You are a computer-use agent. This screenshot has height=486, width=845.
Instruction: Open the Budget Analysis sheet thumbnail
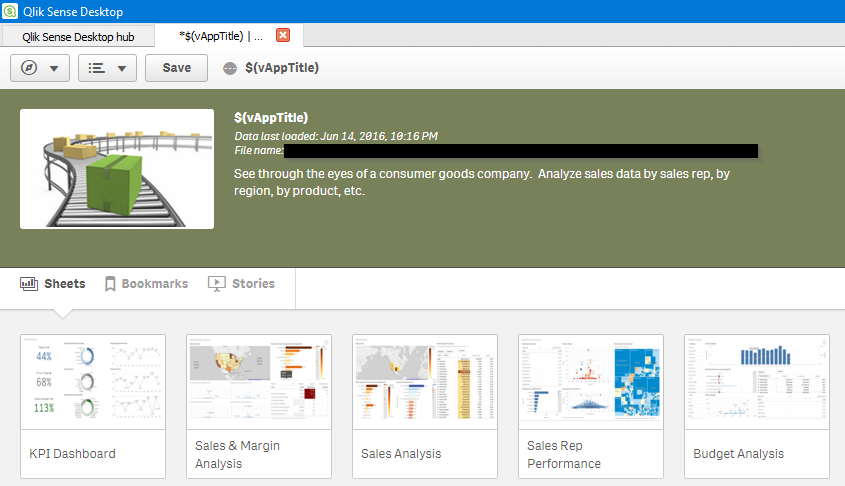[x=757, y=382]
